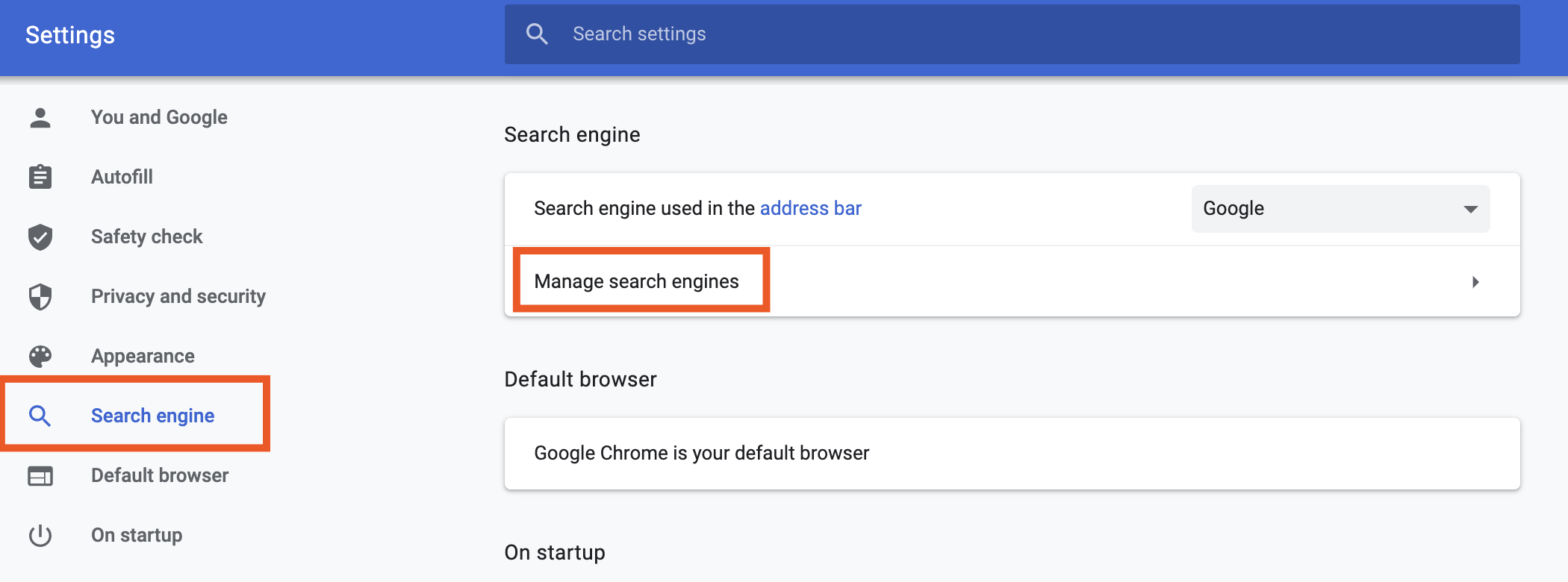
Task: Click the Autofill clipboard icon
Action: tap(40, 177)
